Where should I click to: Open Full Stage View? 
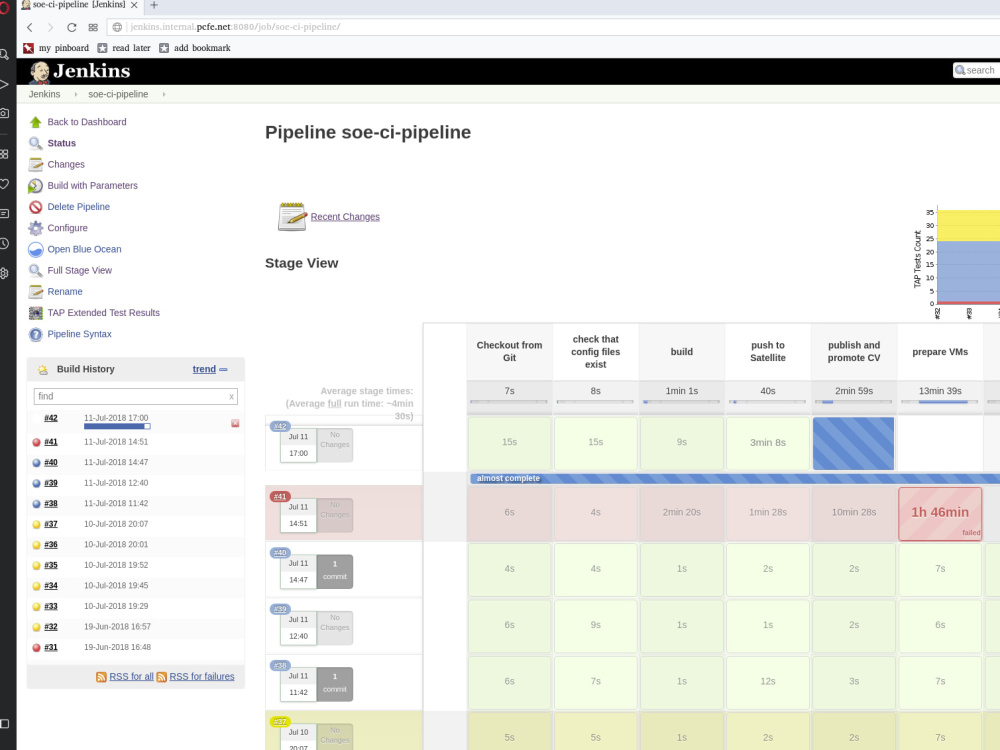click(x=80, y=270)
